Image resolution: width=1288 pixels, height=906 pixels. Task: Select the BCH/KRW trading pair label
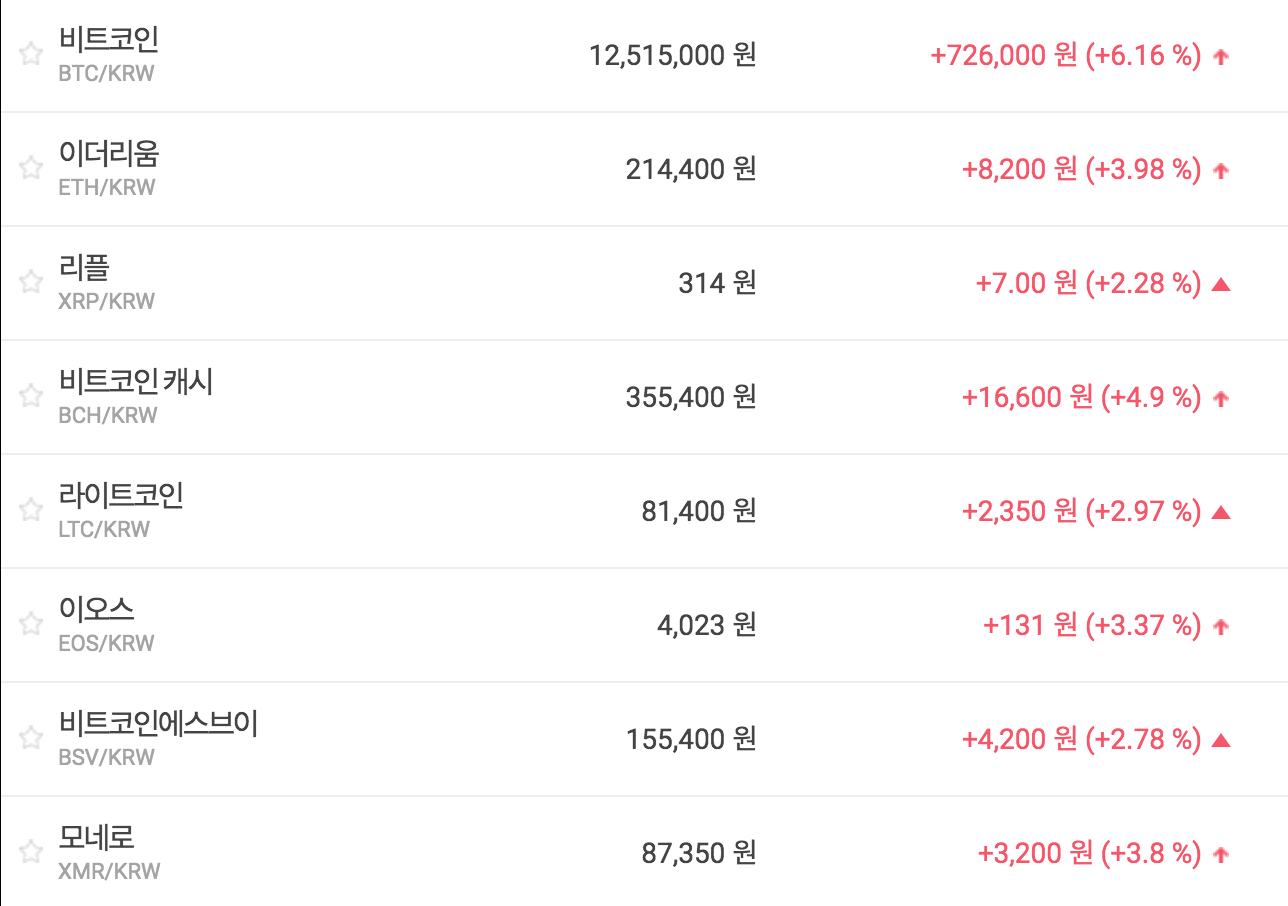click(x=108, y=415)
